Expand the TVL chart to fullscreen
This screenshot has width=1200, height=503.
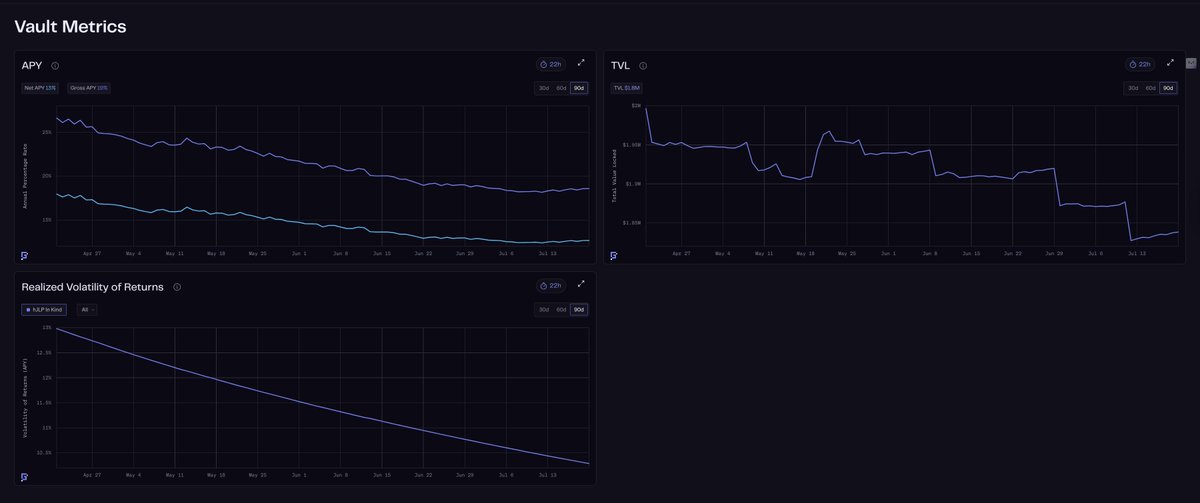(1170, 62)
